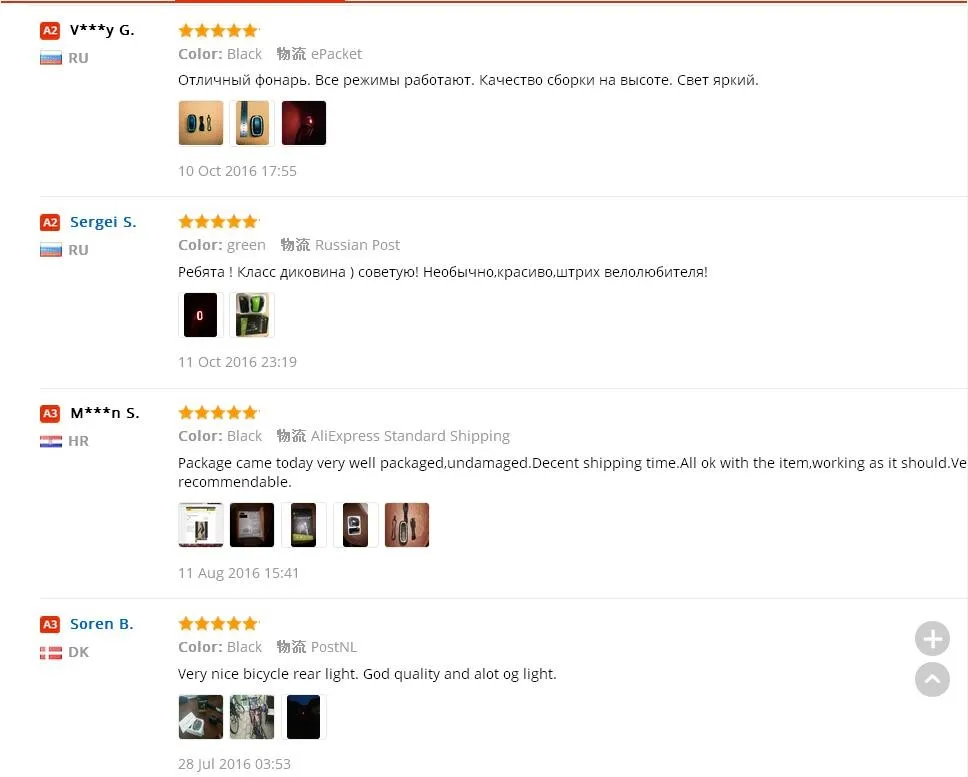View the red glowing light photo thumbnail
Image resolution: width=968 pixels, height=777 pixels.
coord(304,123)
